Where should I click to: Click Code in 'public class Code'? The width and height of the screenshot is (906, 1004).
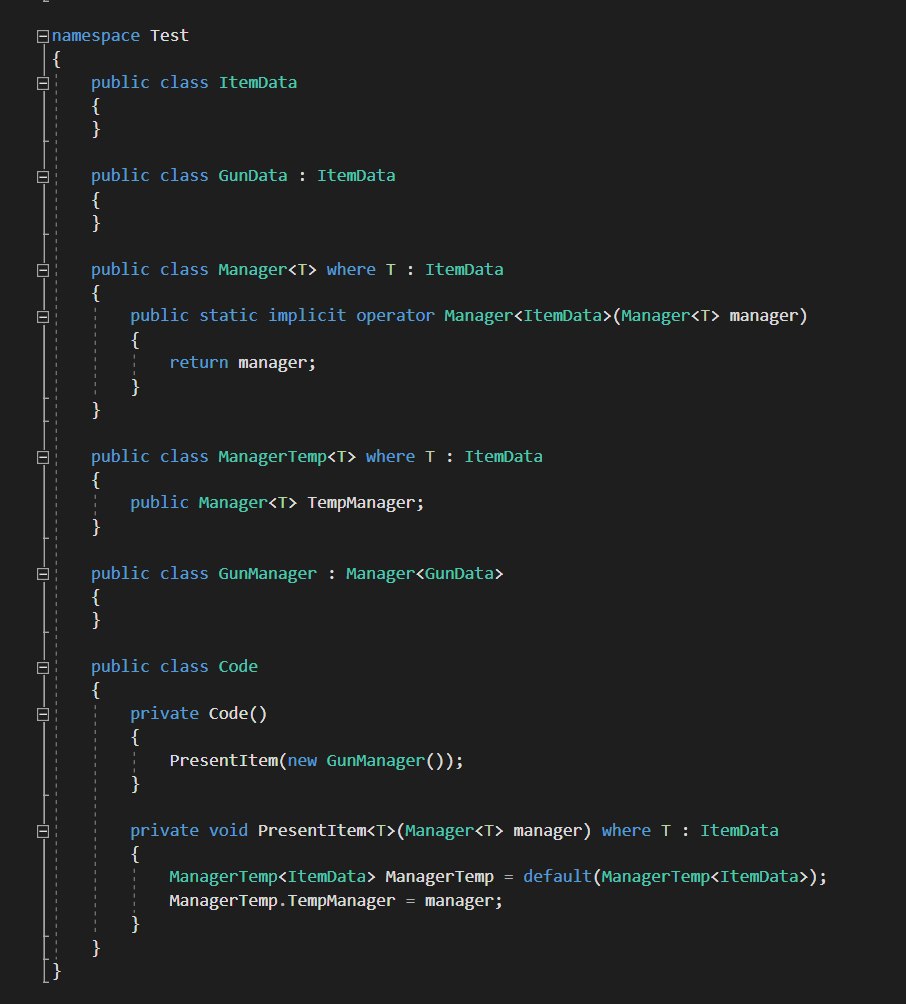[x=238, y=667]
